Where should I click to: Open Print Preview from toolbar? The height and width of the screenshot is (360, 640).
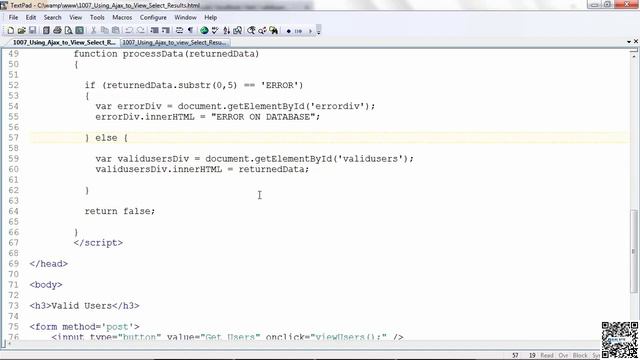click(x=68, y=31)
